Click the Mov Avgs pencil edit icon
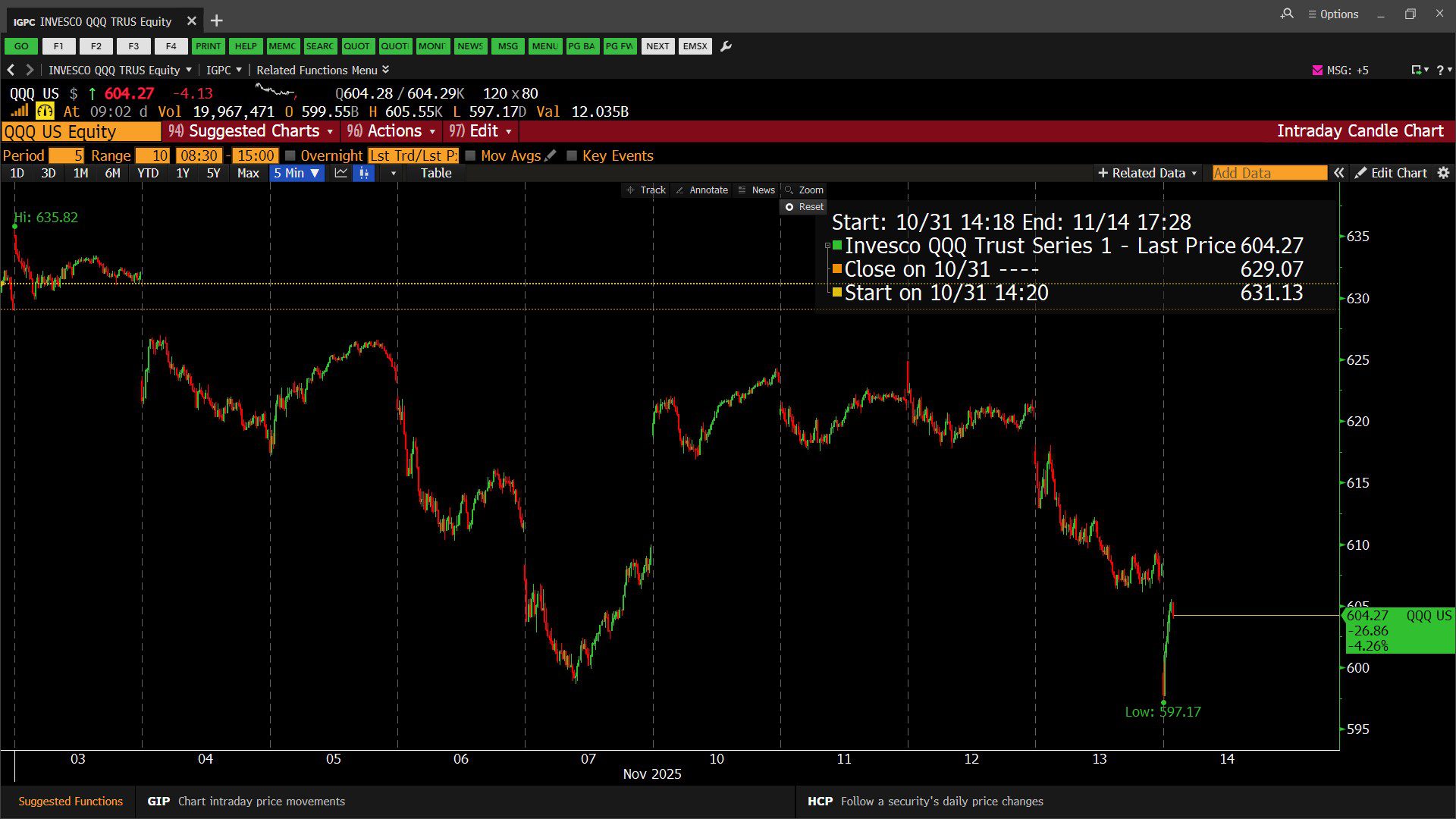This screenshot has height=819, width=1456. coord(551,155)
